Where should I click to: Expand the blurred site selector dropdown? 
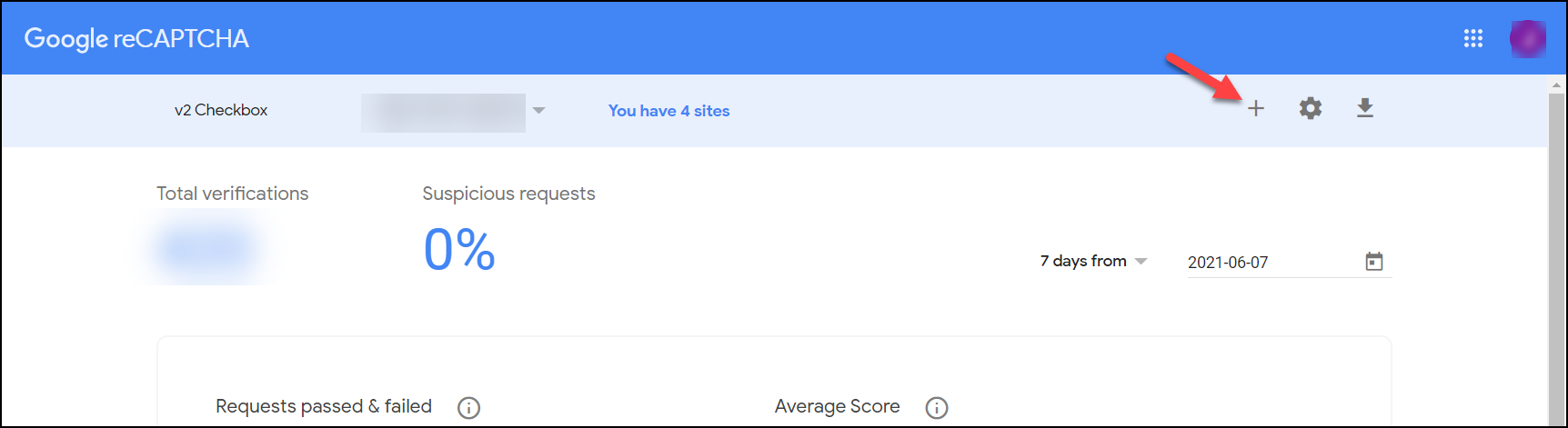pyautogui.click(x=453, y=112)
